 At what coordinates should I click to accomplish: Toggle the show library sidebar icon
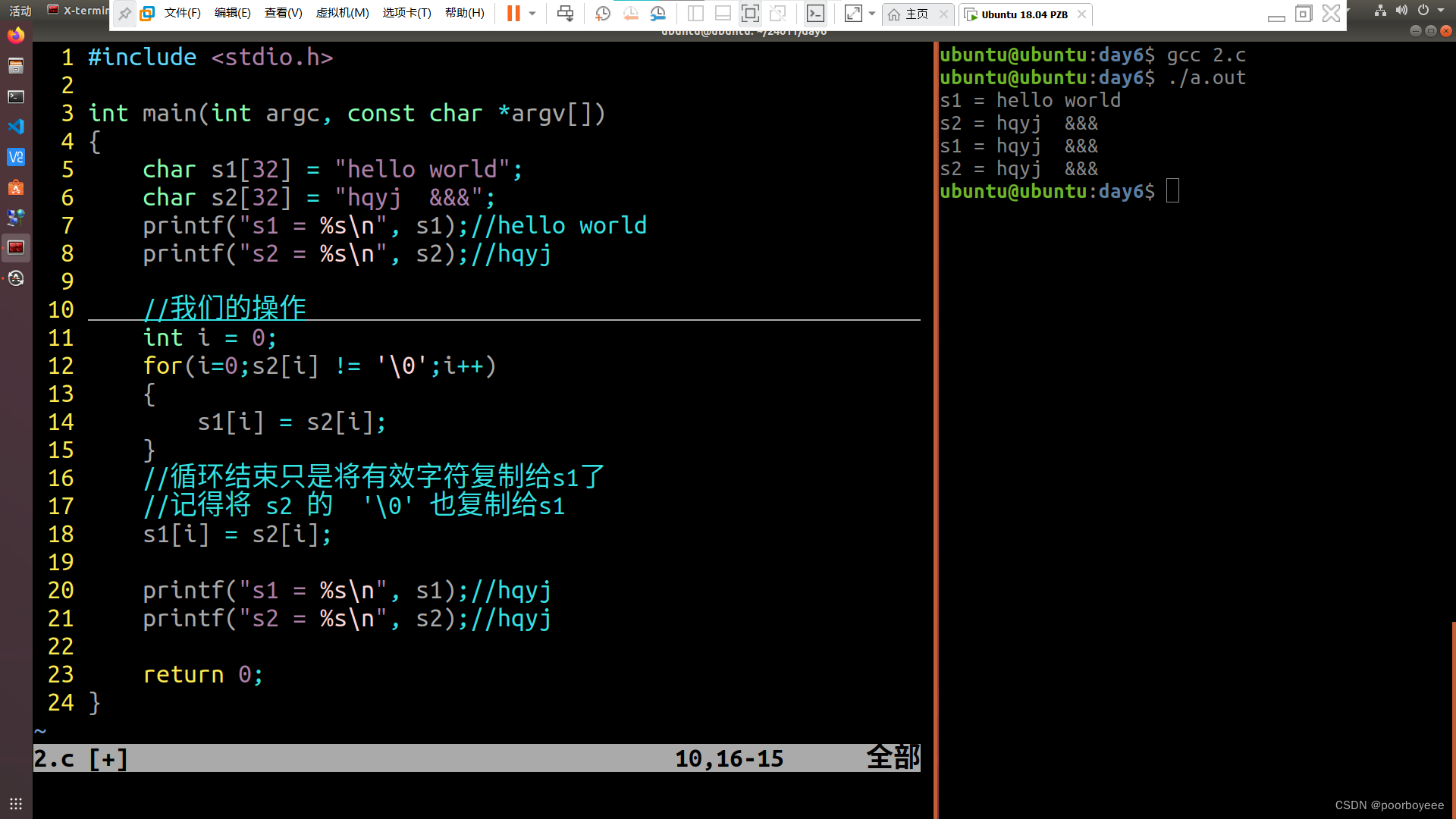coord(695,14)
